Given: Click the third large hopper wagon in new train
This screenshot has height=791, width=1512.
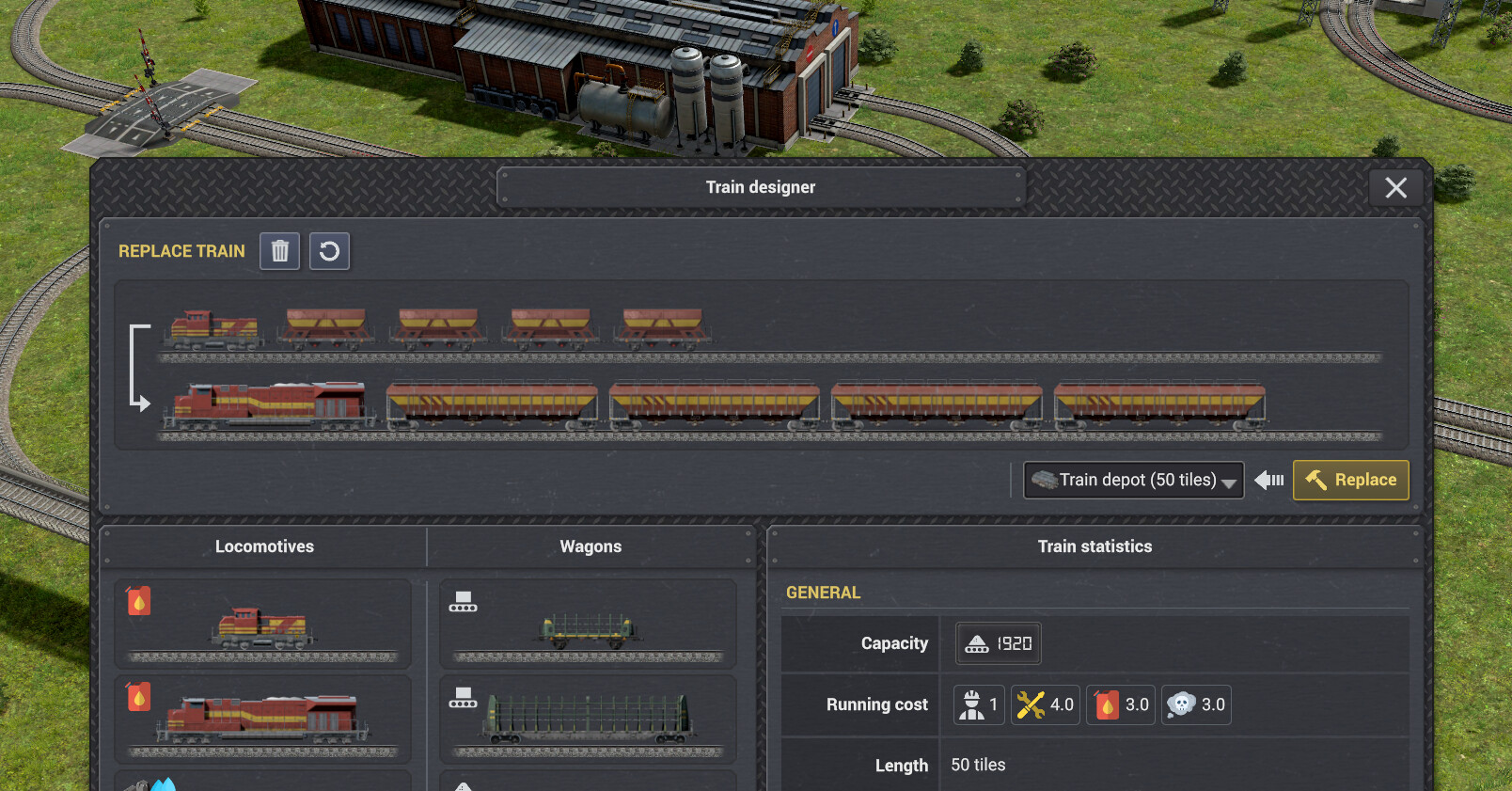Looking at the screenshot, I should point(937,405).
